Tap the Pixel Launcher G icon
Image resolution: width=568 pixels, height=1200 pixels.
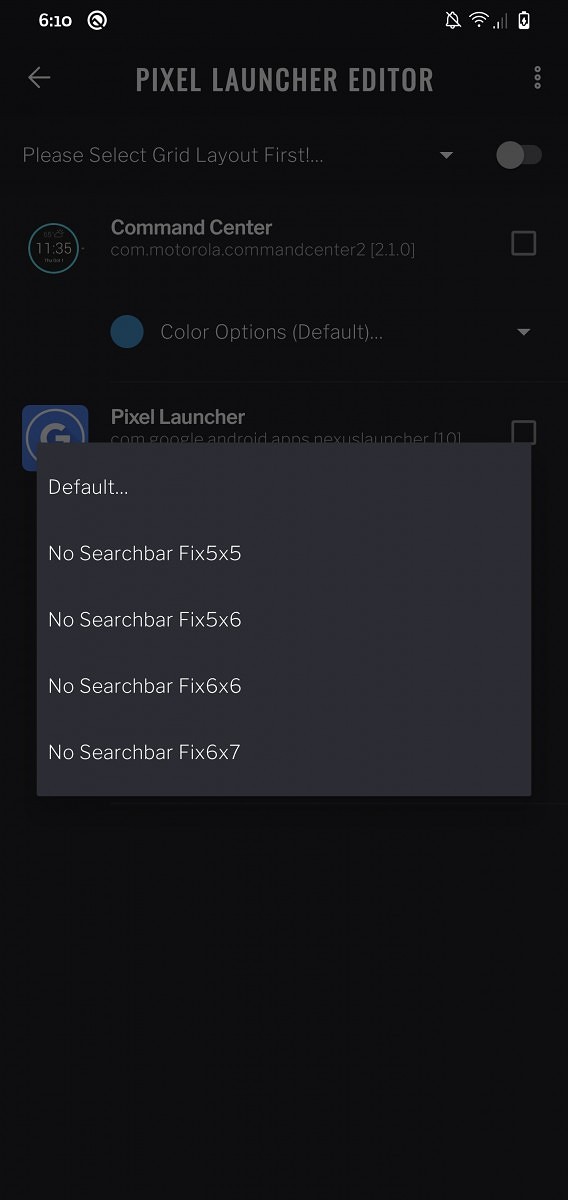pos(55,424)
